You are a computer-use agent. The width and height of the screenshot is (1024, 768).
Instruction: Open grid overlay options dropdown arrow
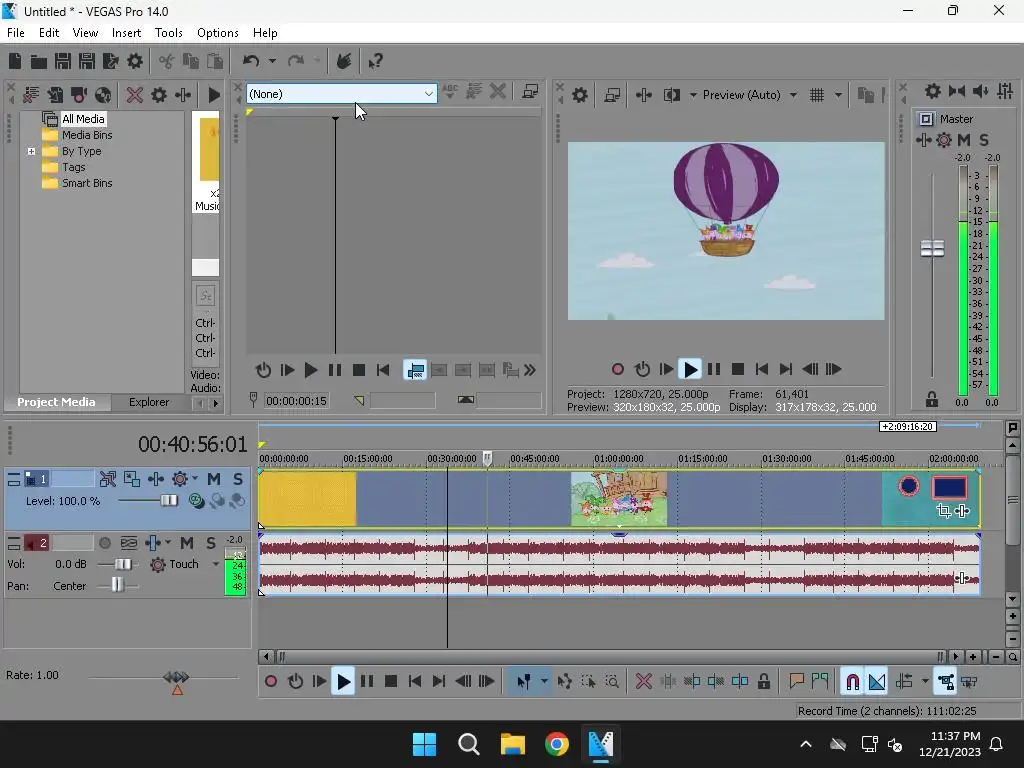tap(839, 95)
